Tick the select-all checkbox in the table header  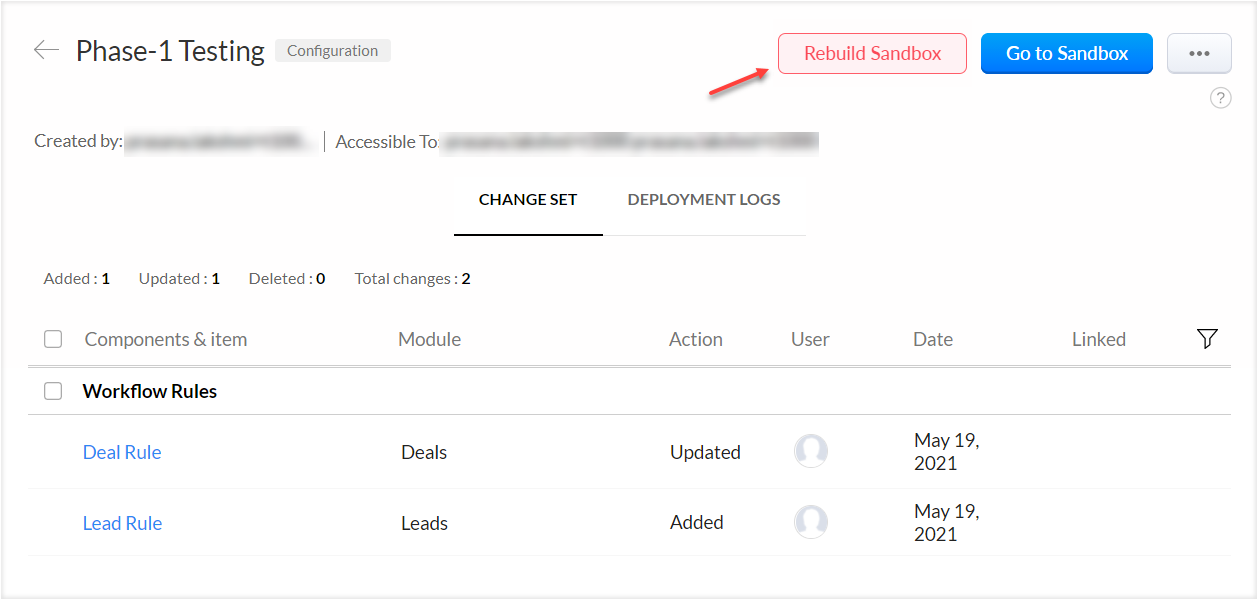pos(53,340)
